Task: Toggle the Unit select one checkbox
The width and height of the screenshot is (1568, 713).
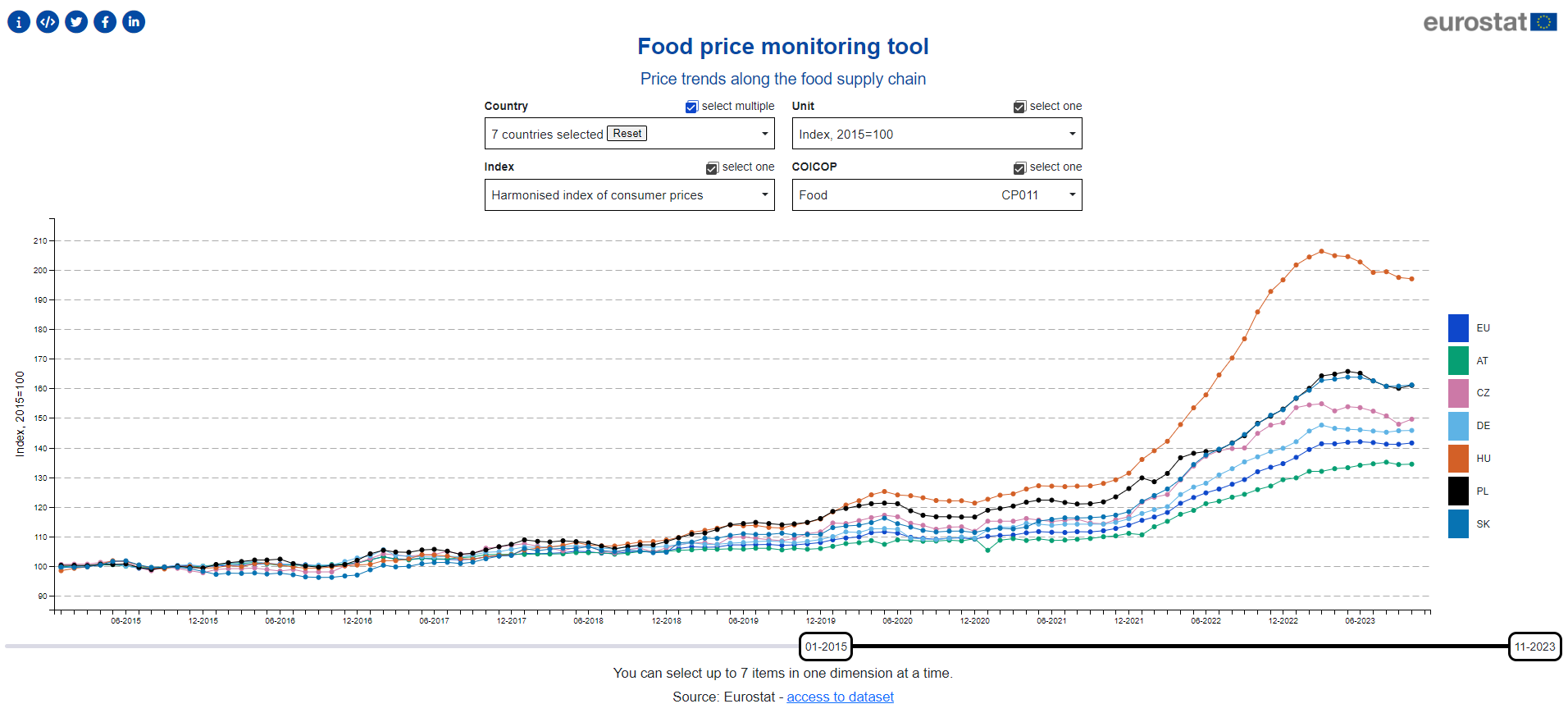Action: pyautogui.click(x=1019, y=107)
